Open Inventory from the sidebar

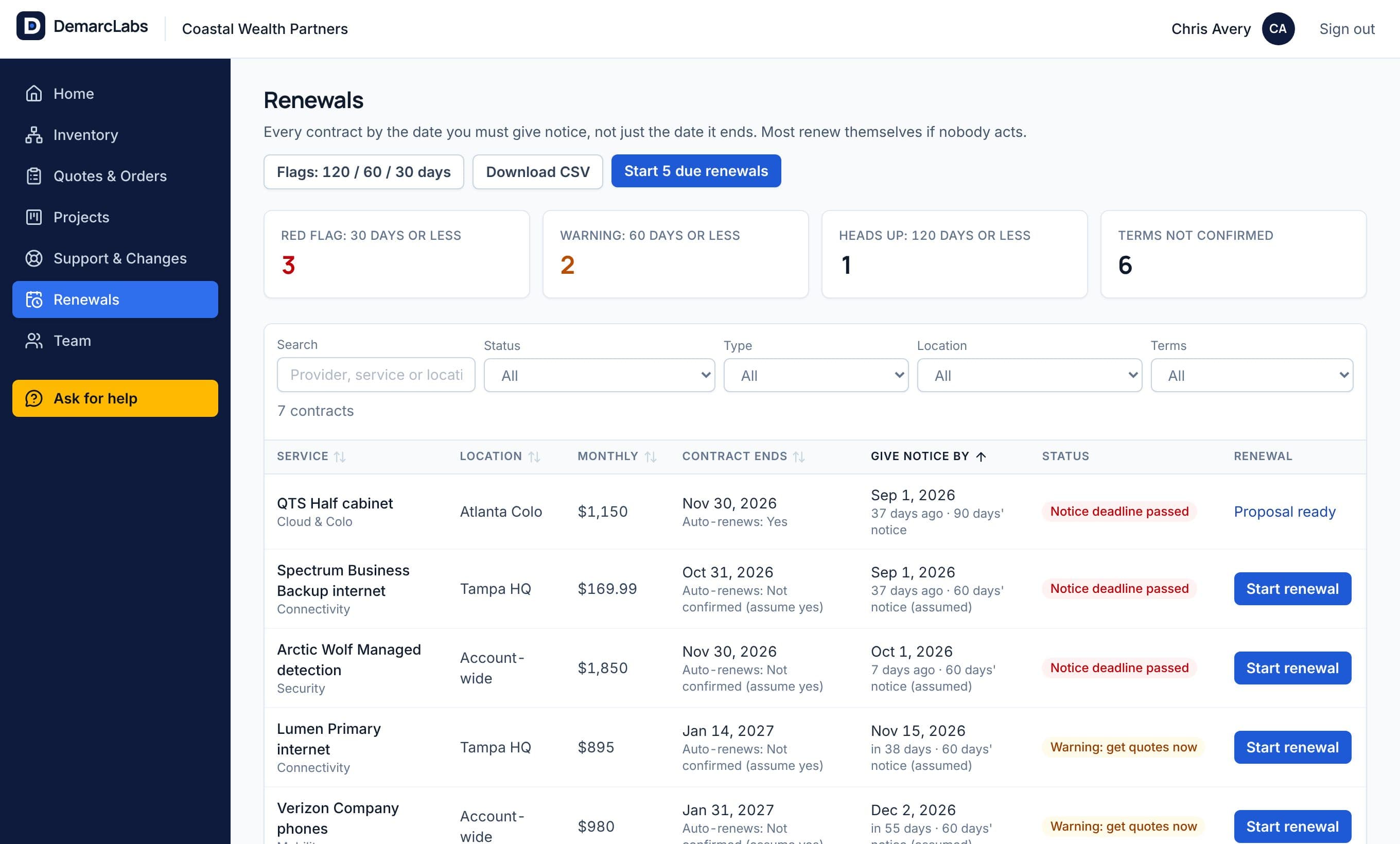pos(115,135)
